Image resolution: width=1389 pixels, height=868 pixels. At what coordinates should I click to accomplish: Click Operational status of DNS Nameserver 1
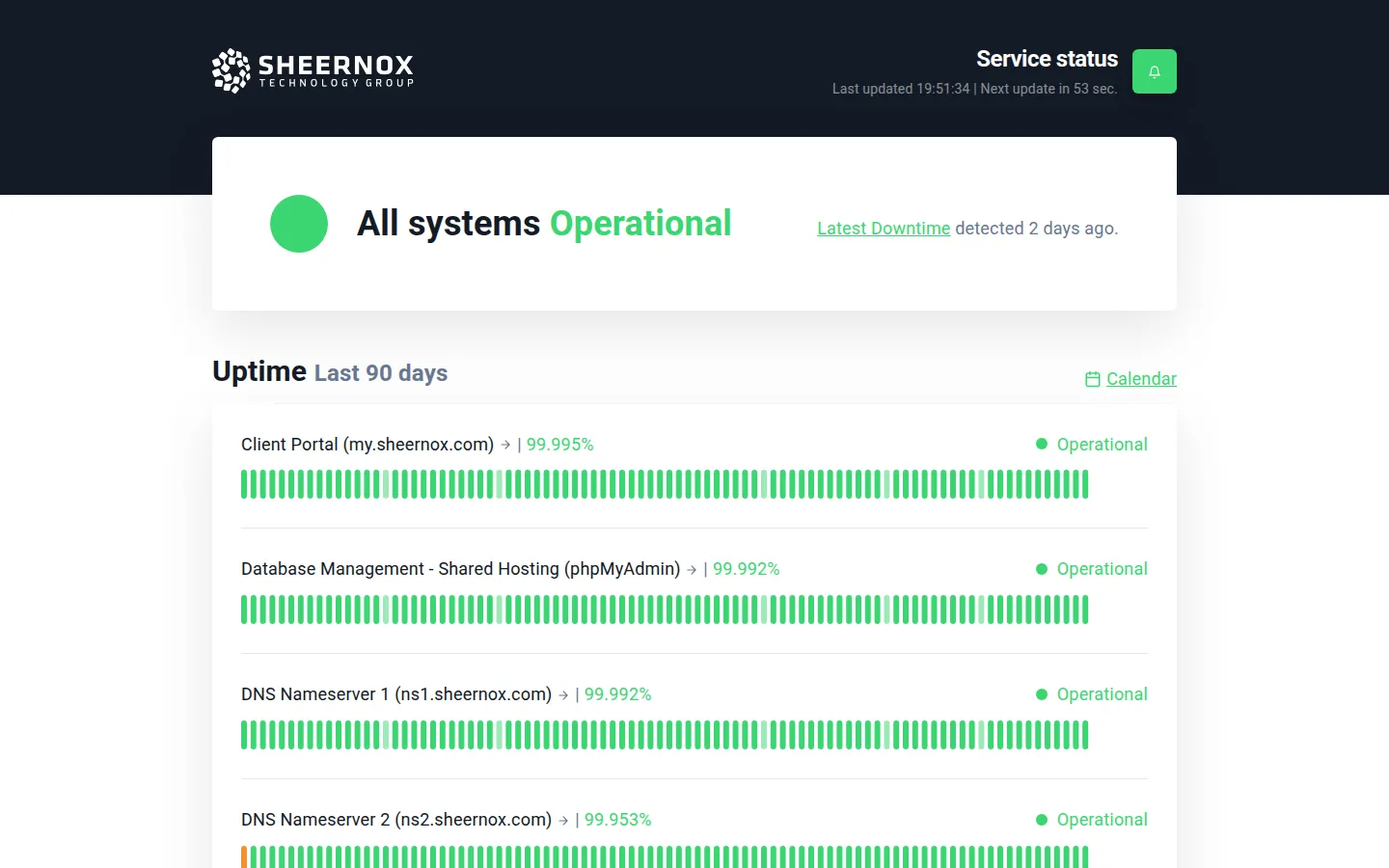click(1092, 694)
